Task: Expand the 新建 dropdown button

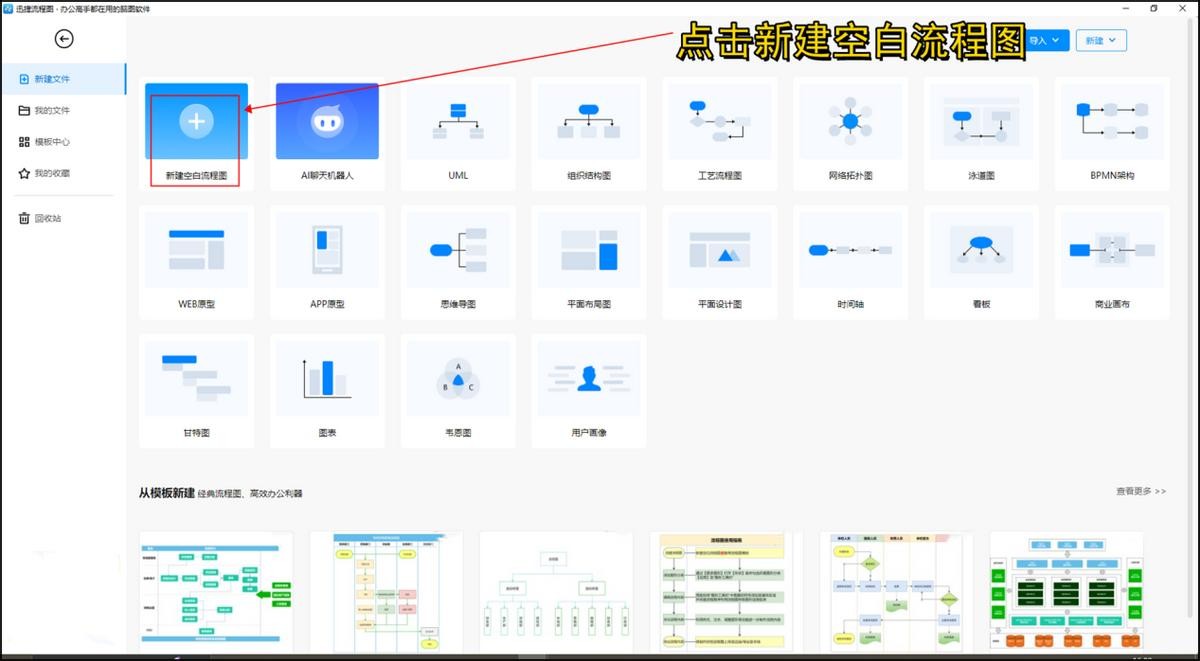Action: click(1101, 40)
